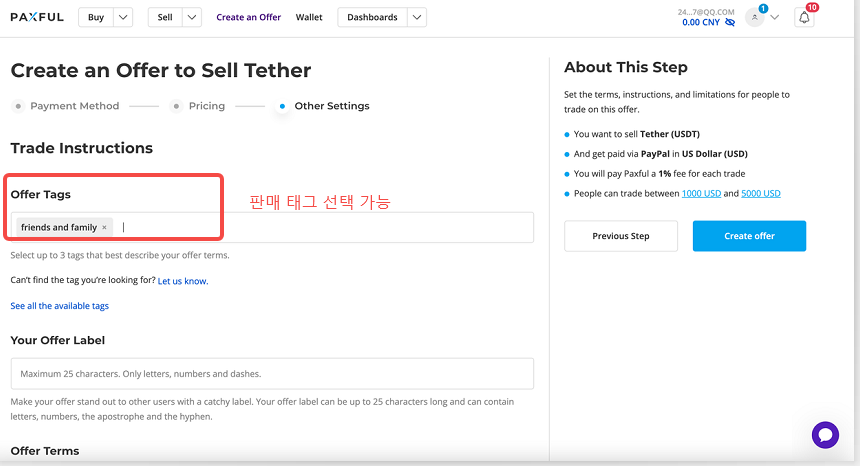Open Dashboards menu
Image resolution: width=860 pixels, height=466 pixels.
point(372,17)
